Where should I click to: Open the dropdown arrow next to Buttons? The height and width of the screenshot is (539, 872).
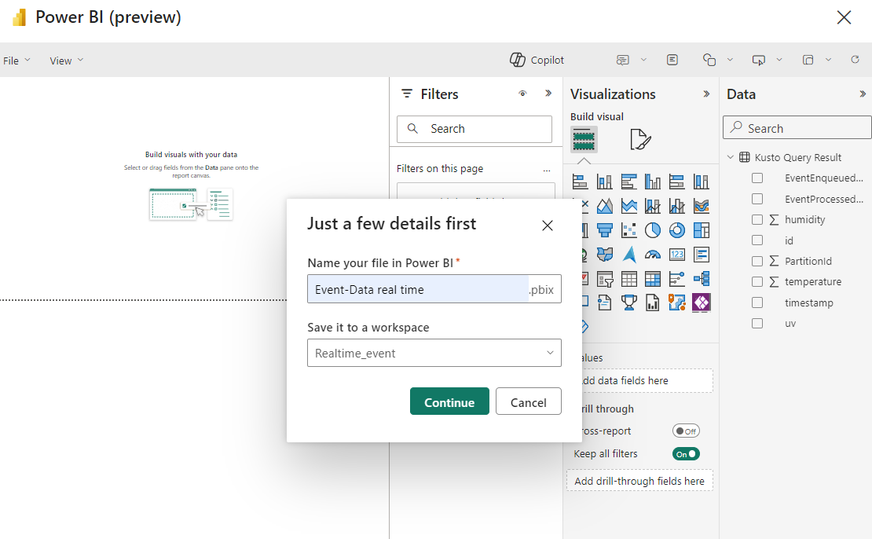coord(779,60)
